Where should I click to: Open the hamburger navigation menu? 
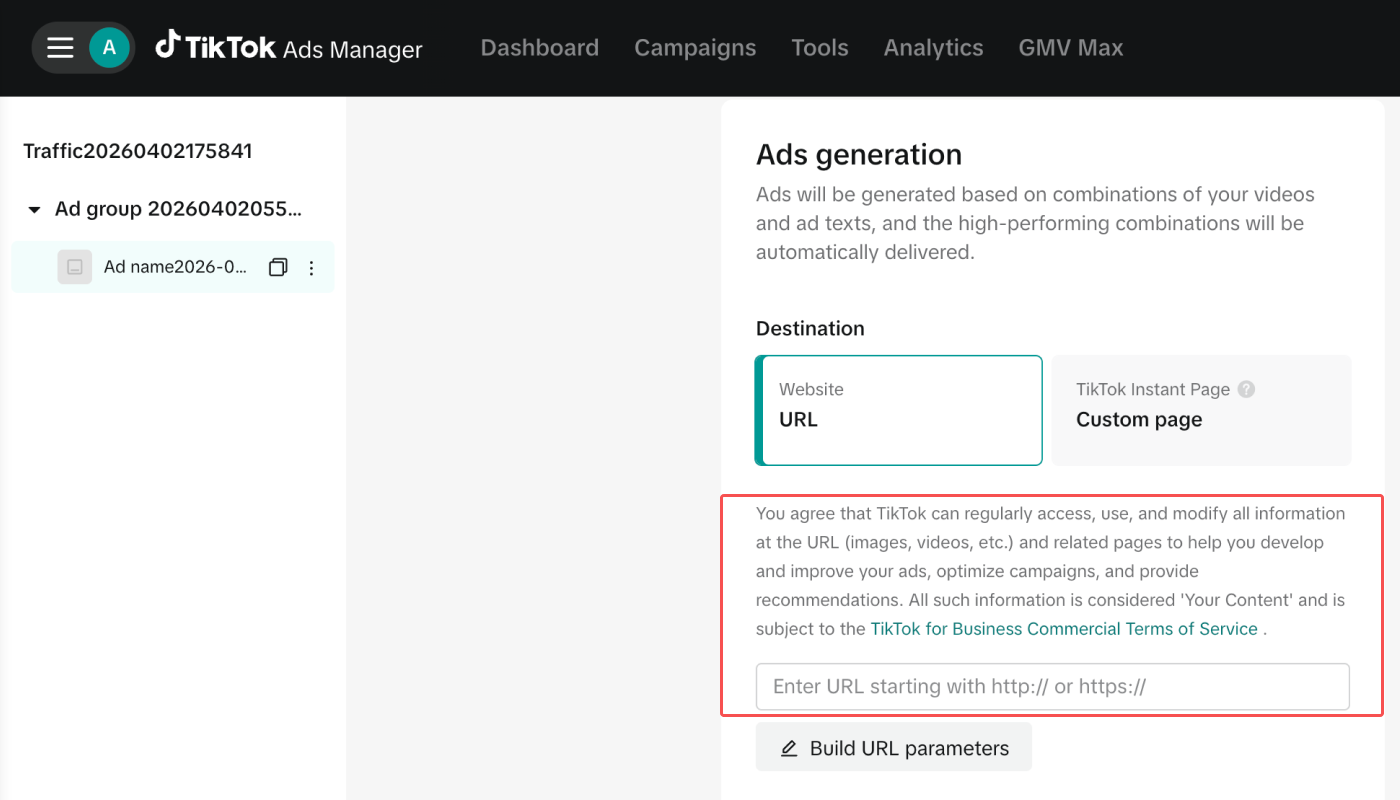pyautogui.click(x=60, y=48)
